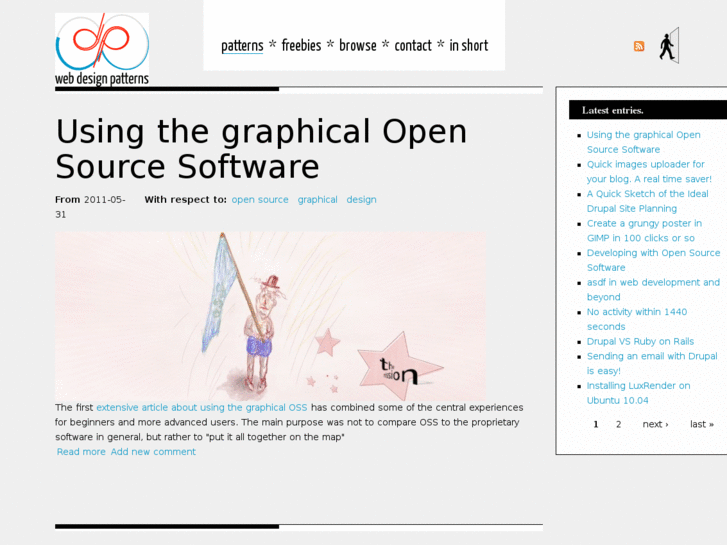727x545 pixels.
Task: Click the in short menu item
Action: [x=469, y=45]
